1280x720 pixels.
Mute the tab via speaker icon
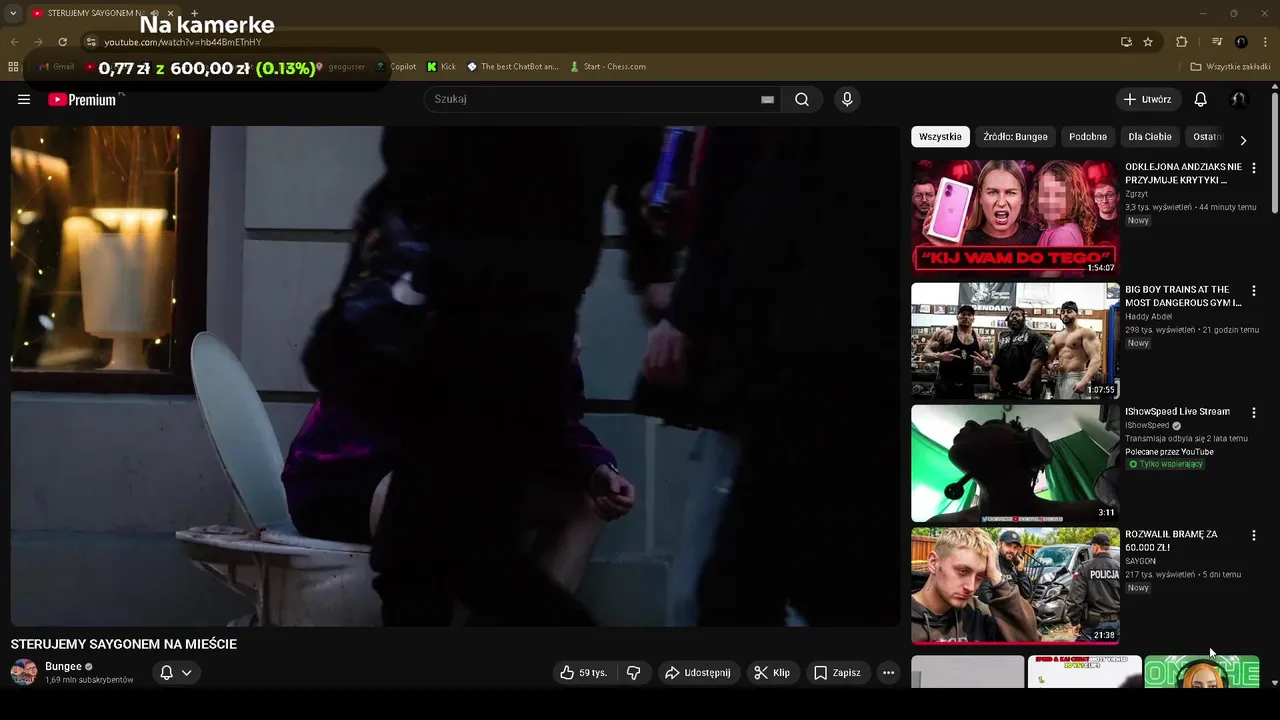coord(154,14)
